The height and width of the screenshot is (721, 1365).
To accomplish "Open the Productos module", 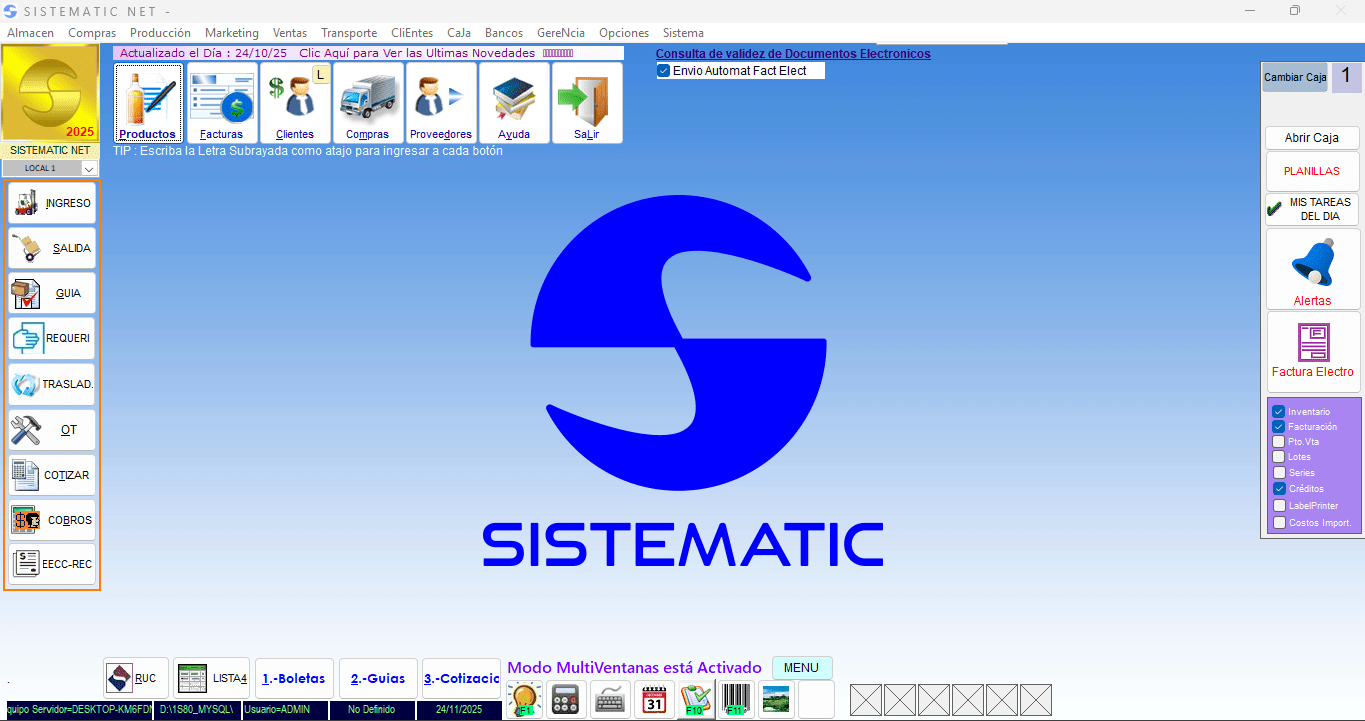I will point(148,100).
